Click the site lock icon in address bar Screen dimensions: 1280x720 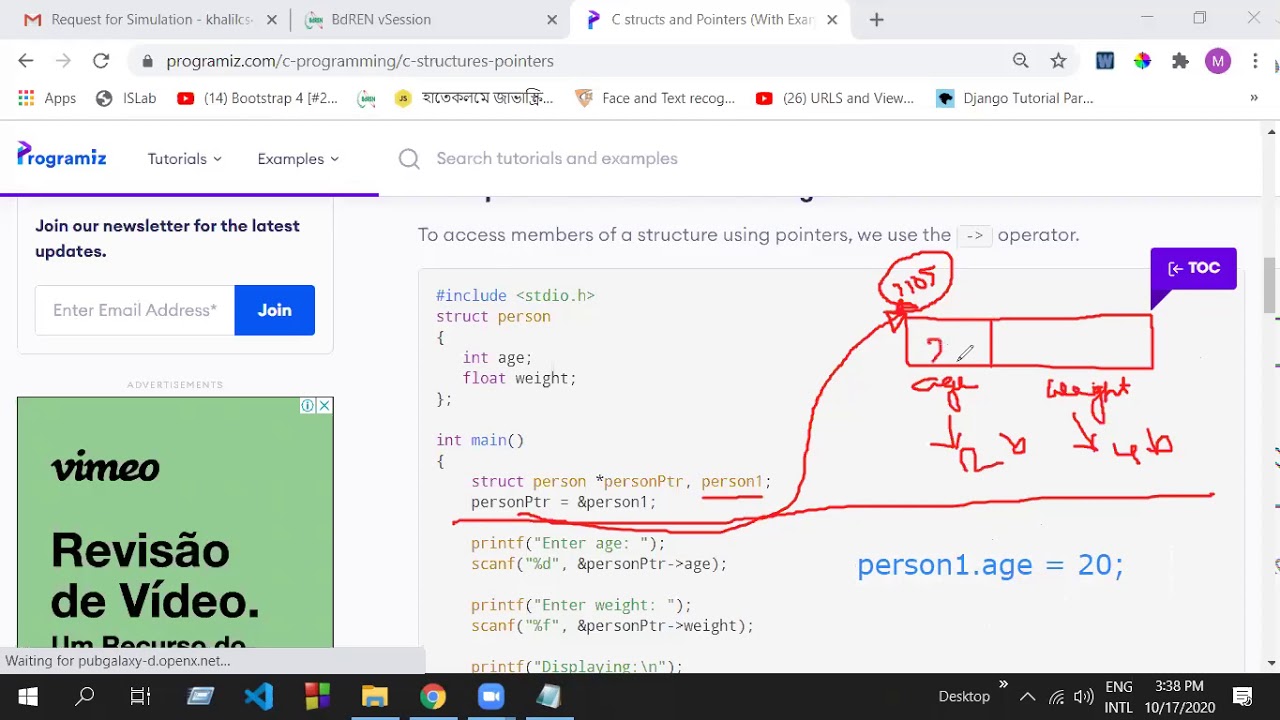tap(148, 61)
